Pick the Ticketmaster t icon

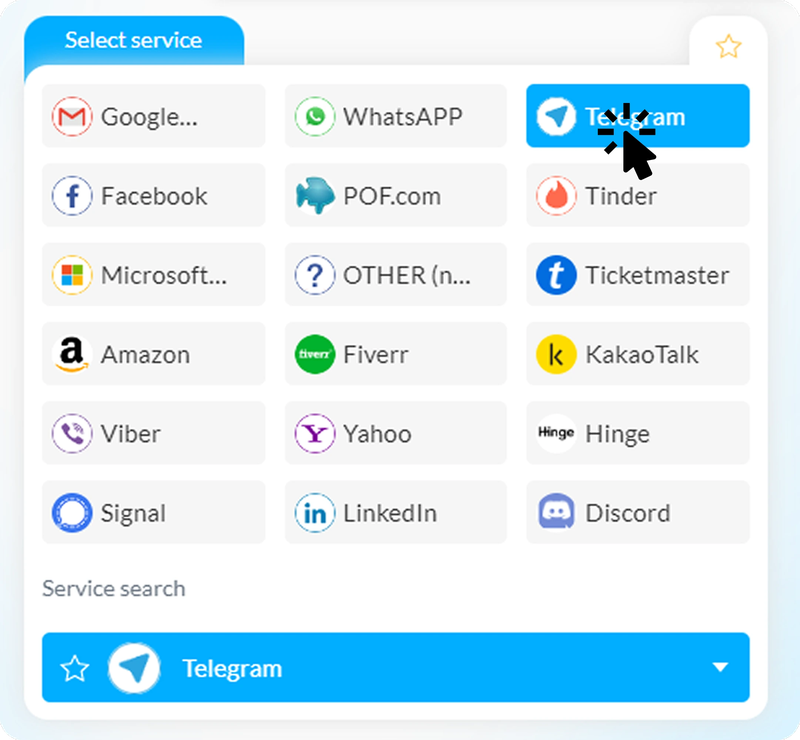coord(556,275)
